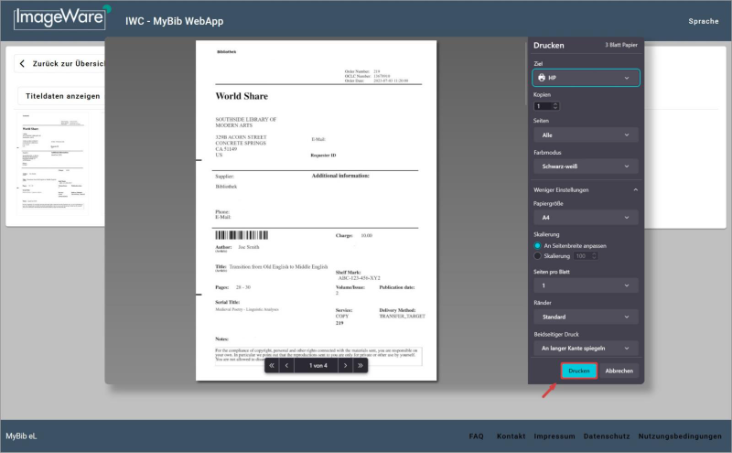Click the ImageWare logo
The width and height of the screenshot is (732, 453).
click(x=62, y=19)
